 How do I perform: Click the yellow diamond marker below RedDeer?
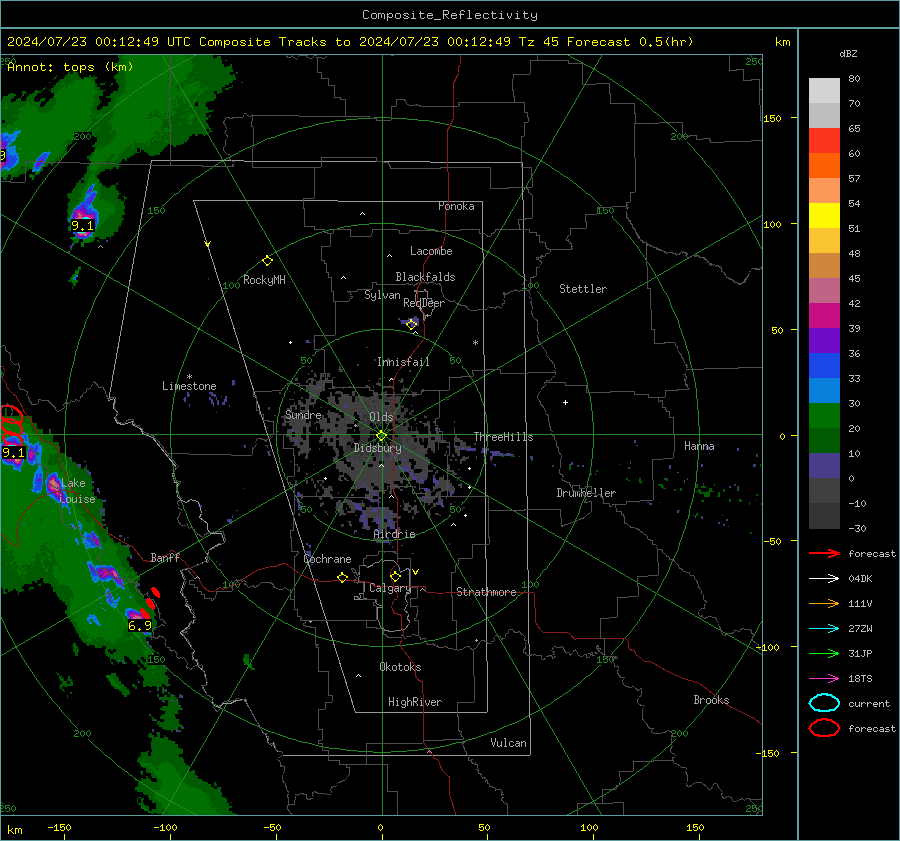click(412, 325)
